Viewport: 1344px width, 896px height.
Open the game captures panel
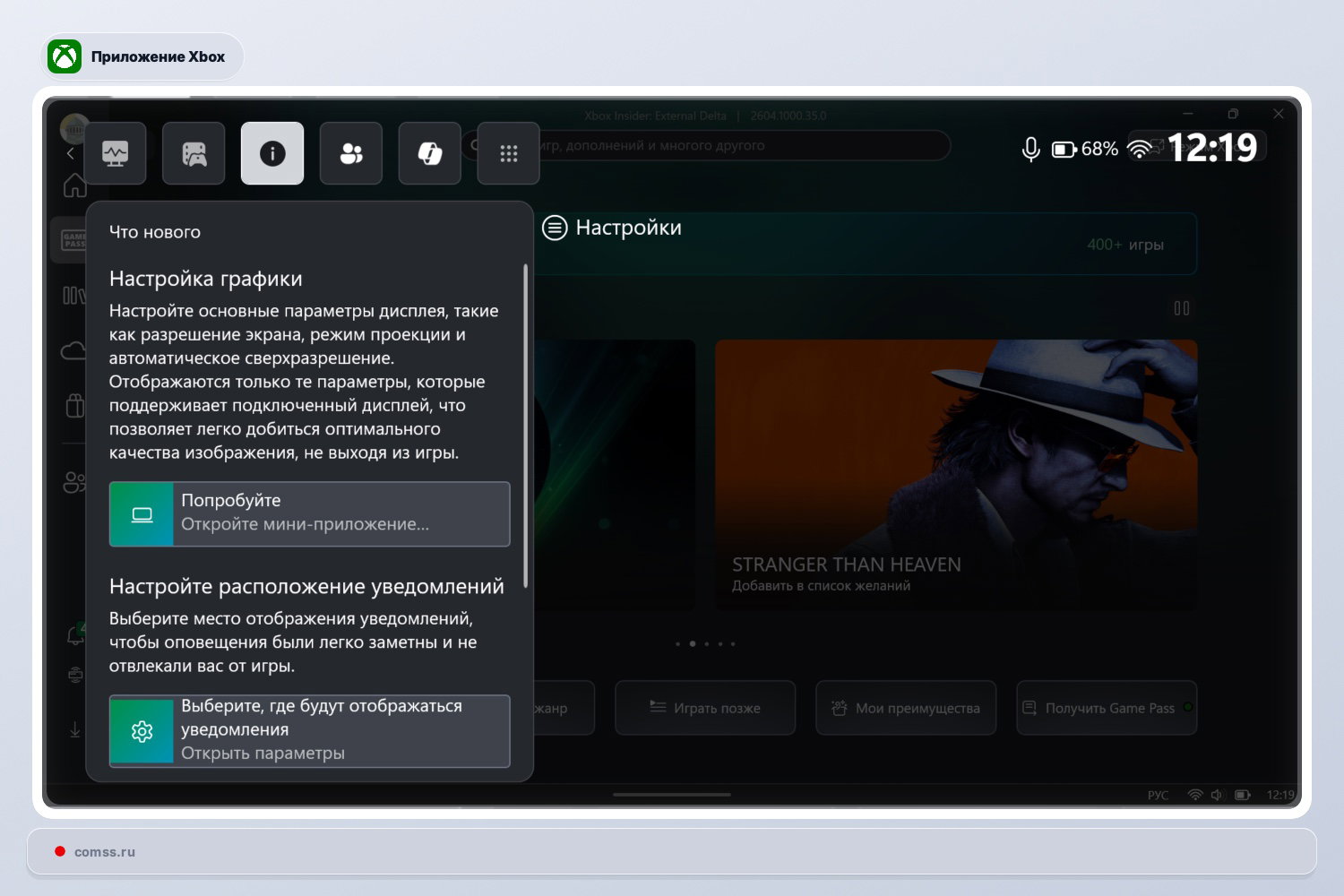click(x=193, y=153)
